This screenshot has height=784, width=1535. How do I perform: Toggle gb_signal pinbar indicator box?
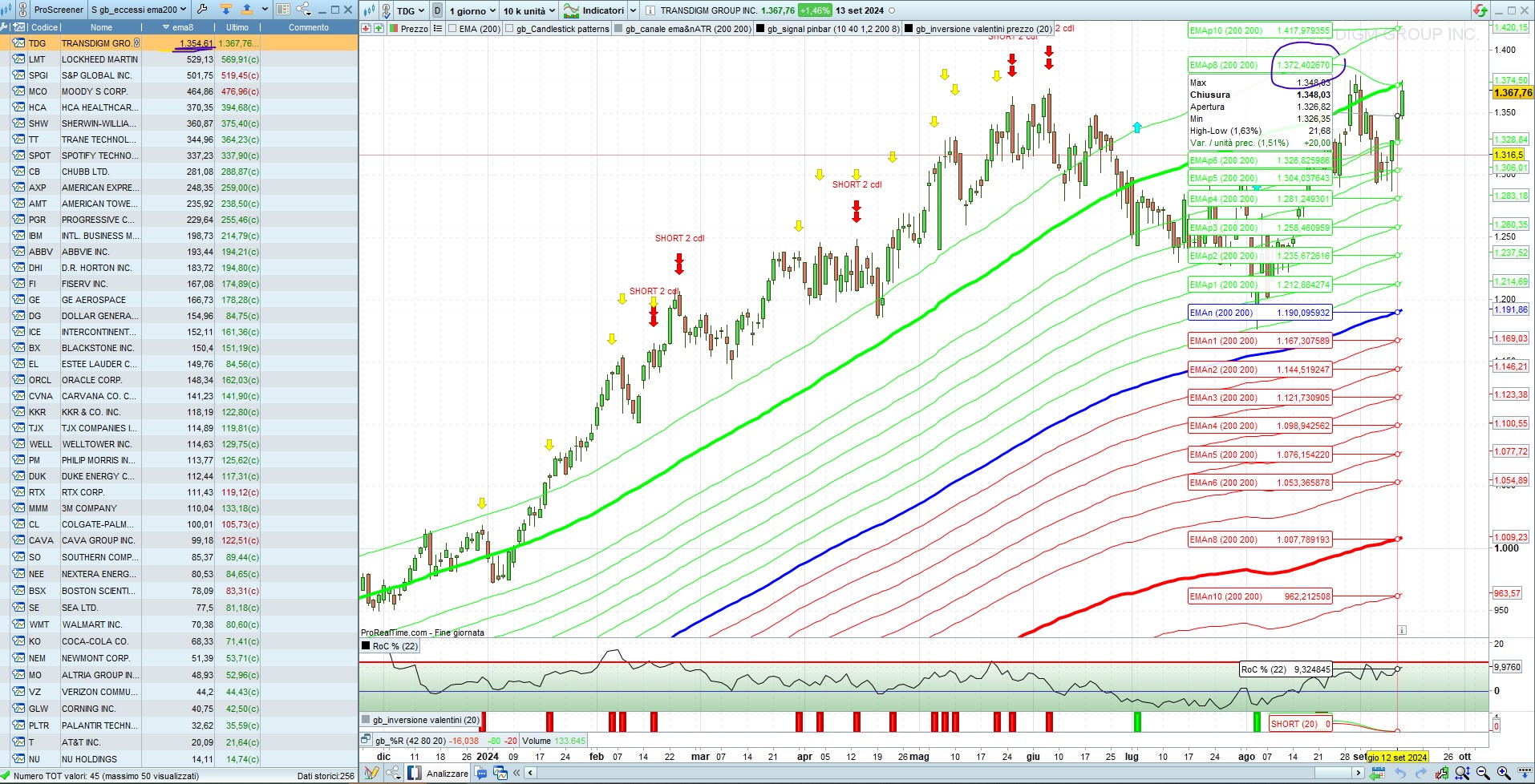pos(761,29)
